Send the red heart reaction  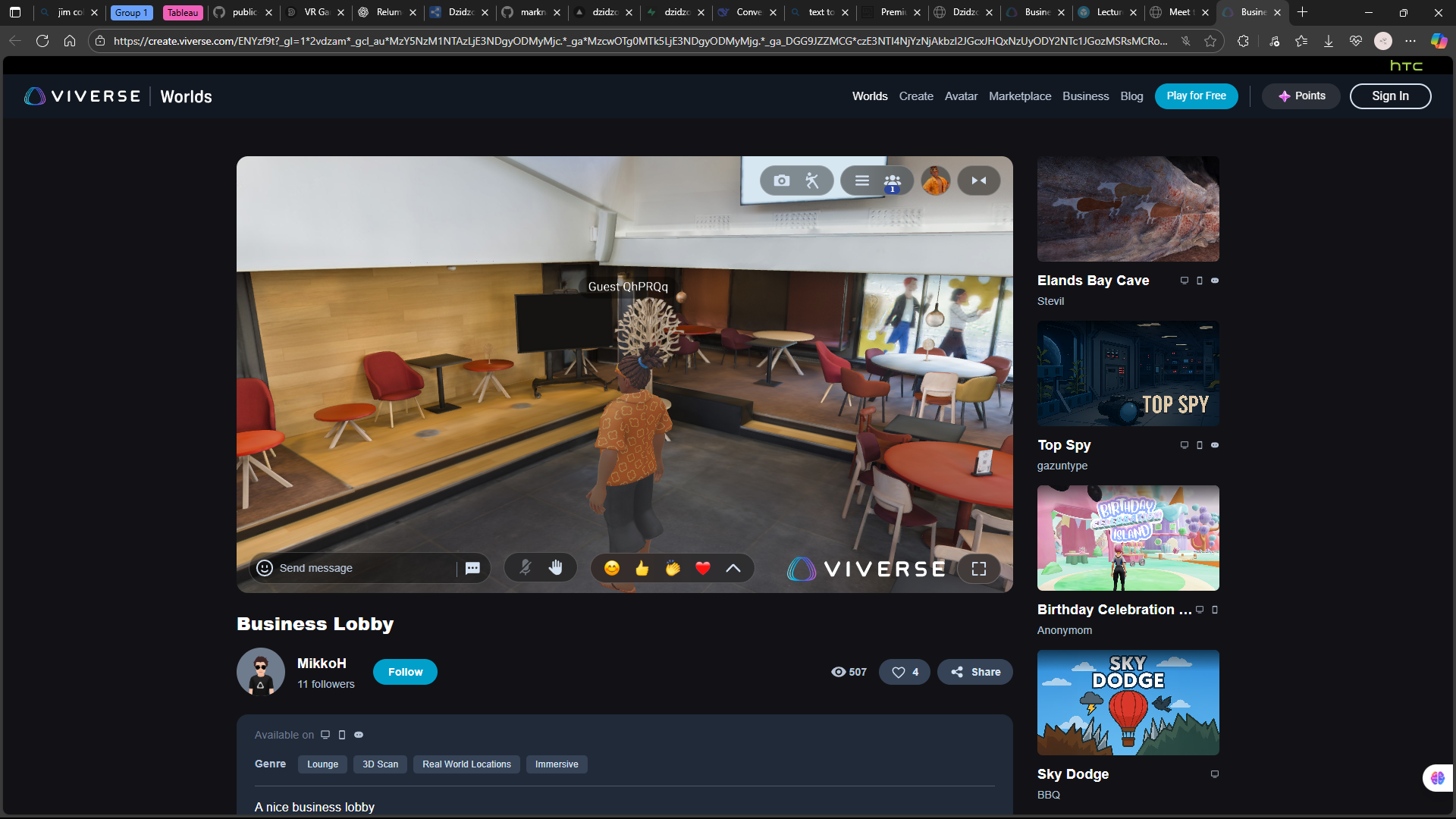point(703,568)
